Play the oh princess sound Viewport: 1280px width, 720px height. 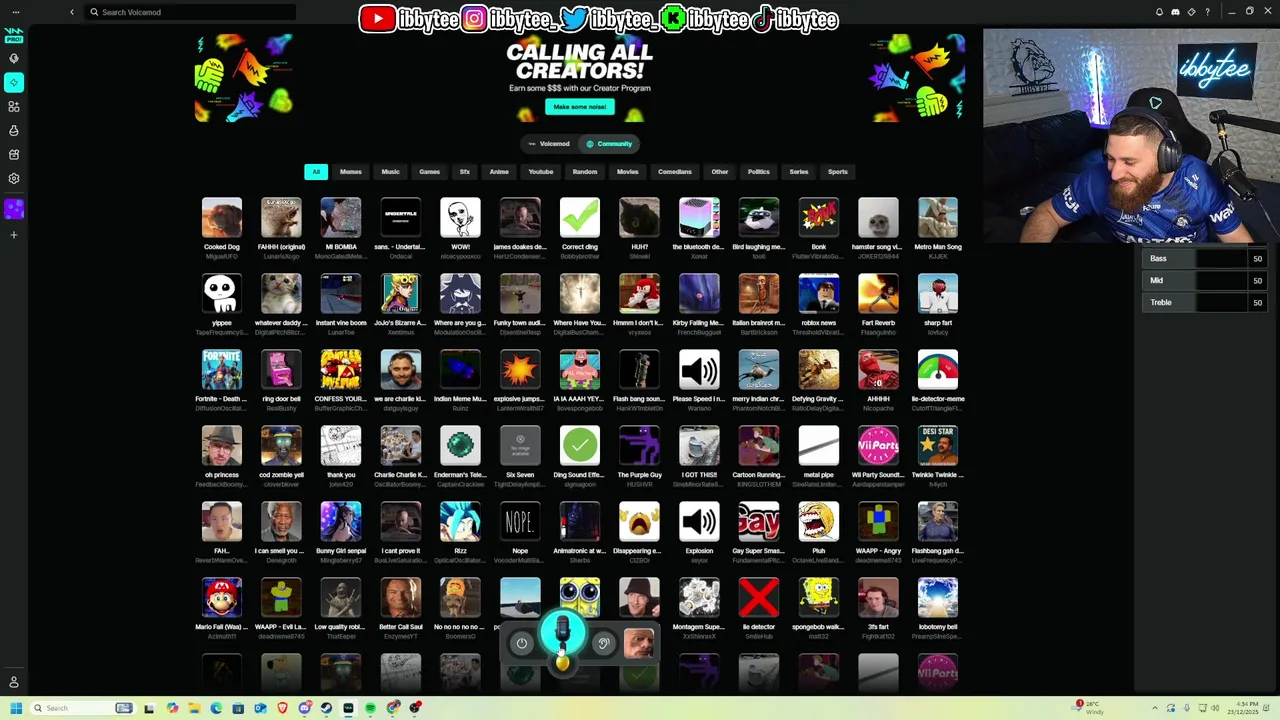222,446
